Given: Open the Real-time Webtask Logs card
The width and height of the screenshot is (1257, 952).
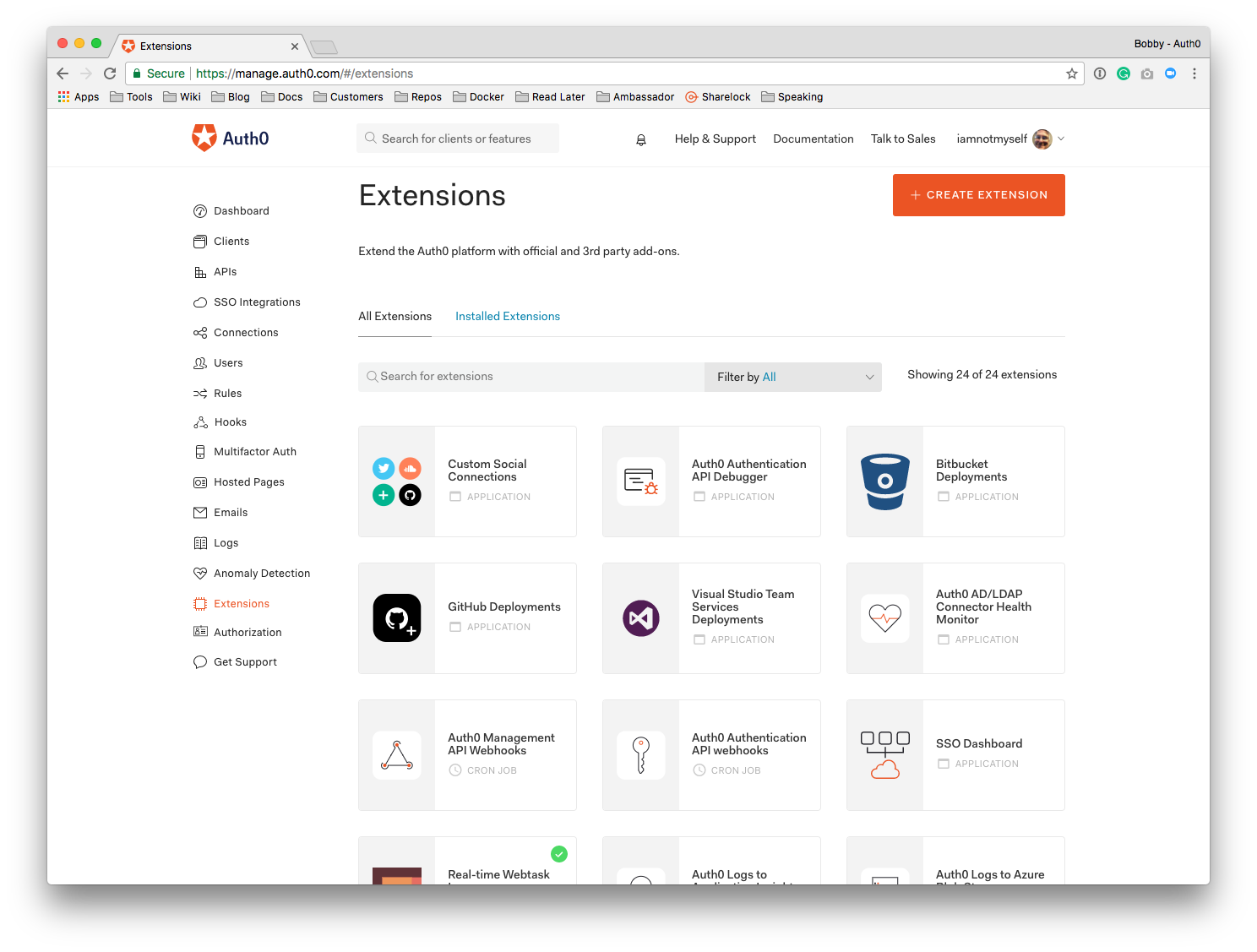Looking at the screenshot, I should 467,861.
